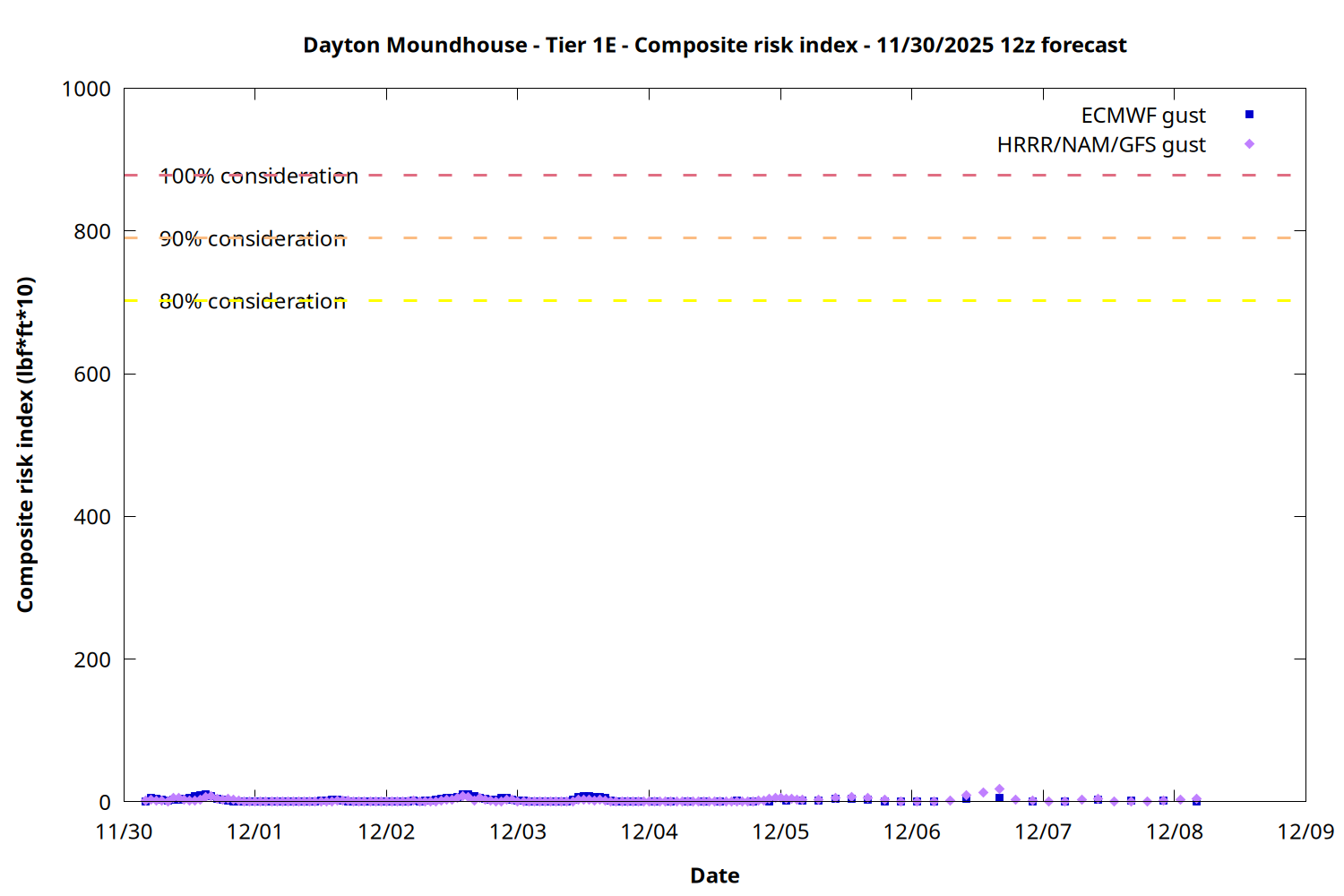Screen dimensions: 1344x896
Task: Click the purple HRRR/NAM/GFS legend diamond
Action: click(1249, 144)
